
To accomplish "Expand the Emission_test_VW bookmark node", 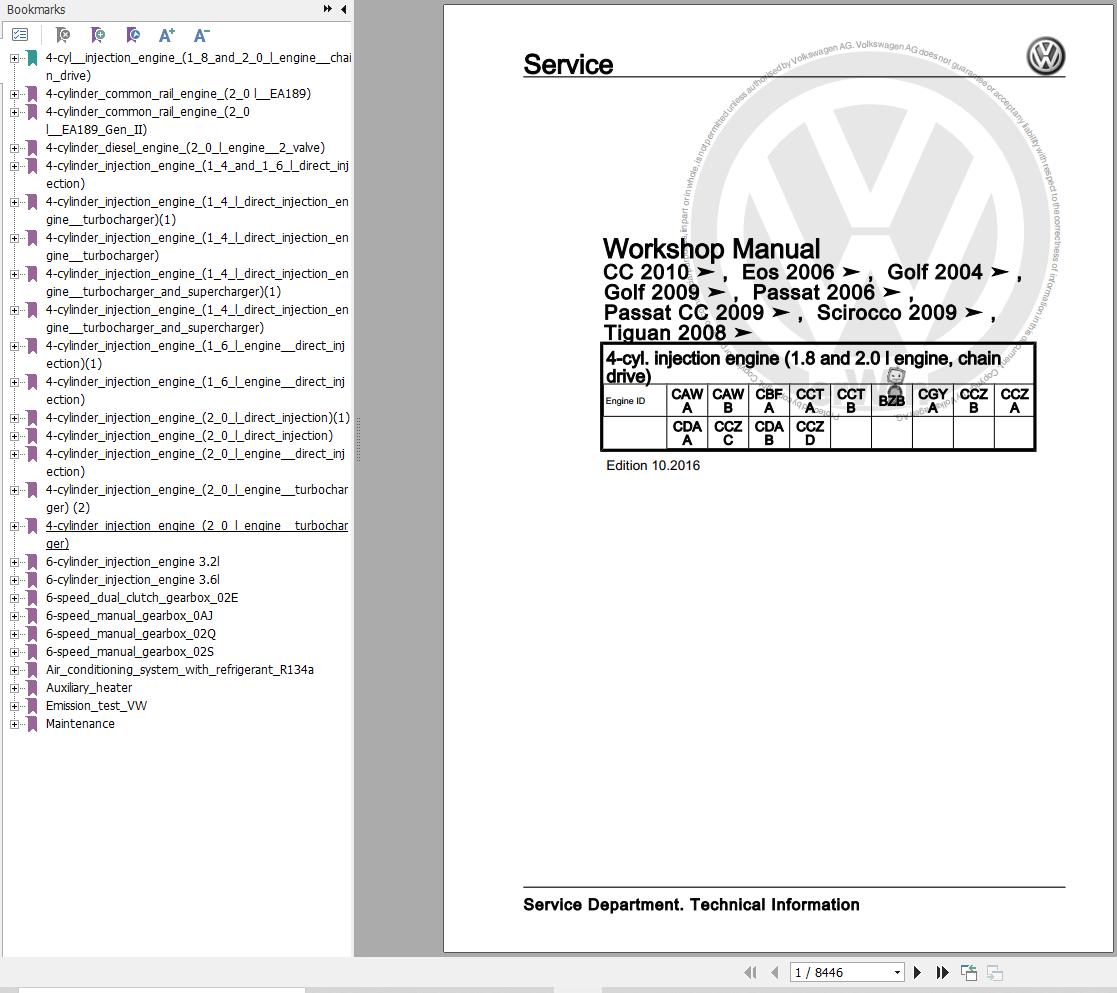I will point(14,706).
